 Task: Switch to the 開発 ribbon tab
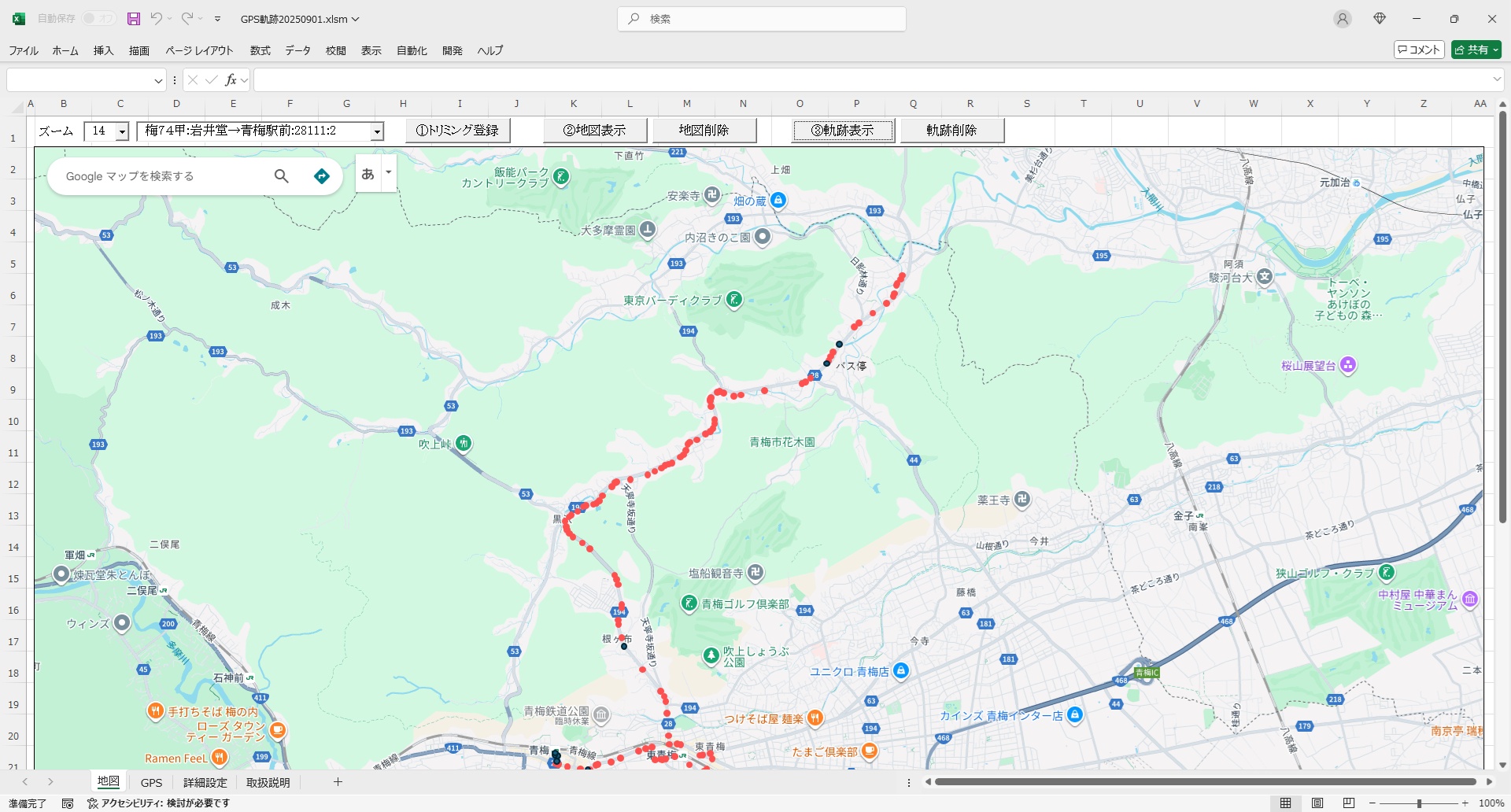click(x=453, y=50)
